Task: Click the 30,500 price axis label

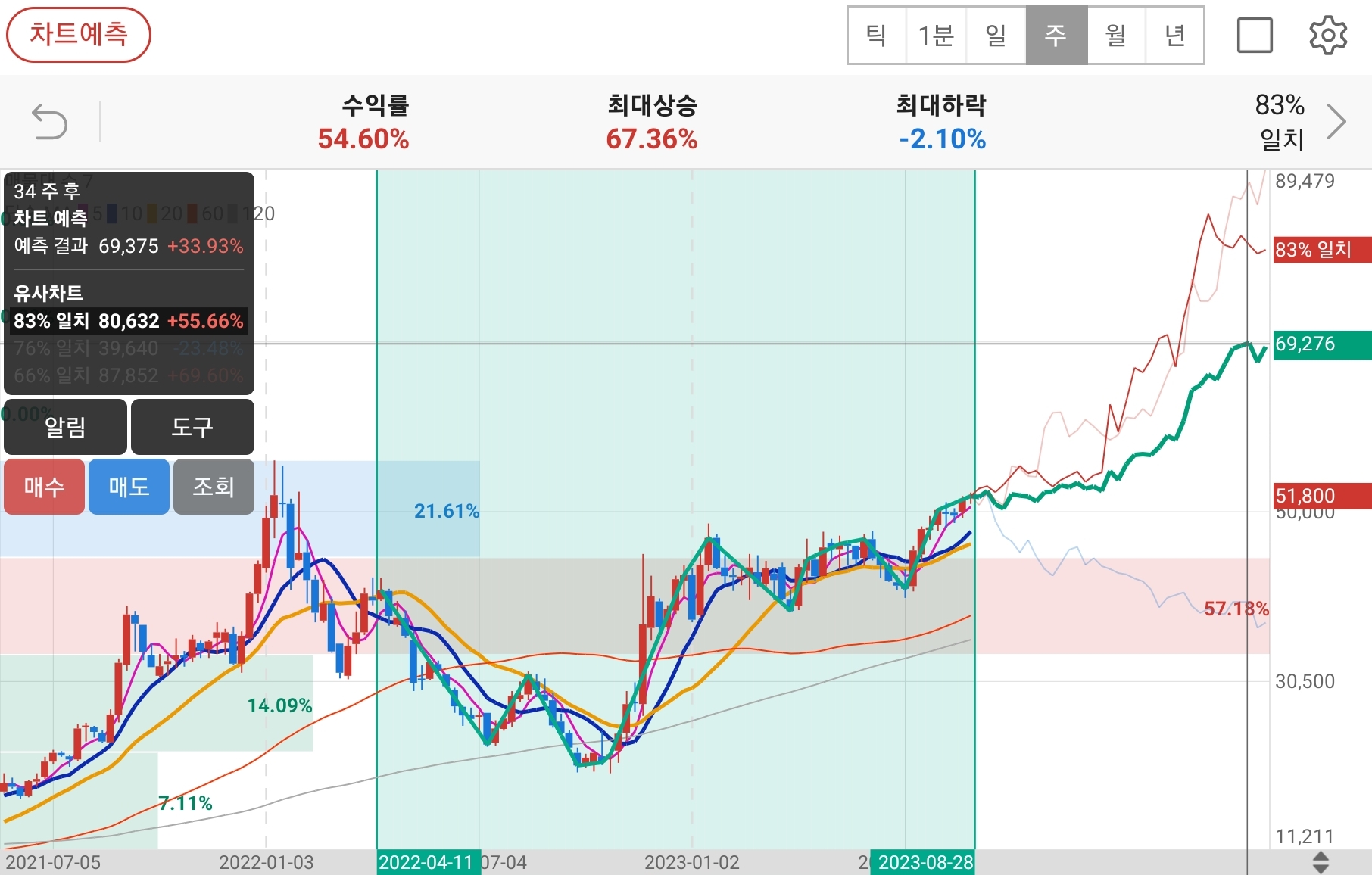Action: [x=1305, y=681]
